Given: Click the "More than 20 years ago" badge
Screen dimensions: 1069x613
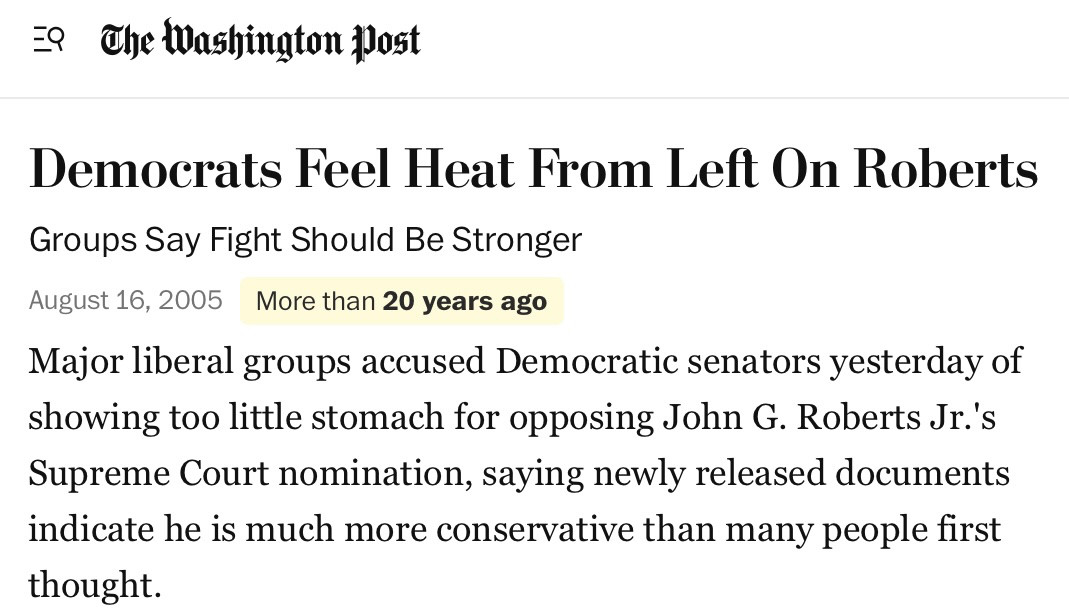Looking at the screenshot, I should (x=402, y=301).
